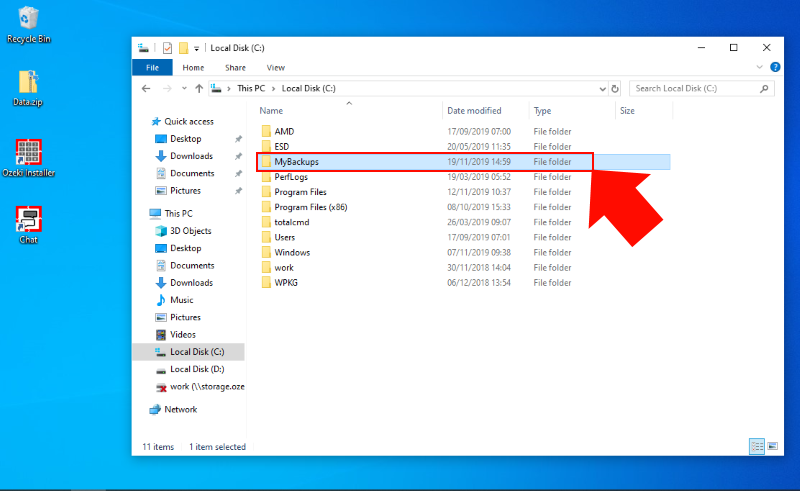This screenshot has height=491, width=800.
Task: Click the Search Local Disk (C:) field
Action: pyautogui.click(x=702, y=88)
